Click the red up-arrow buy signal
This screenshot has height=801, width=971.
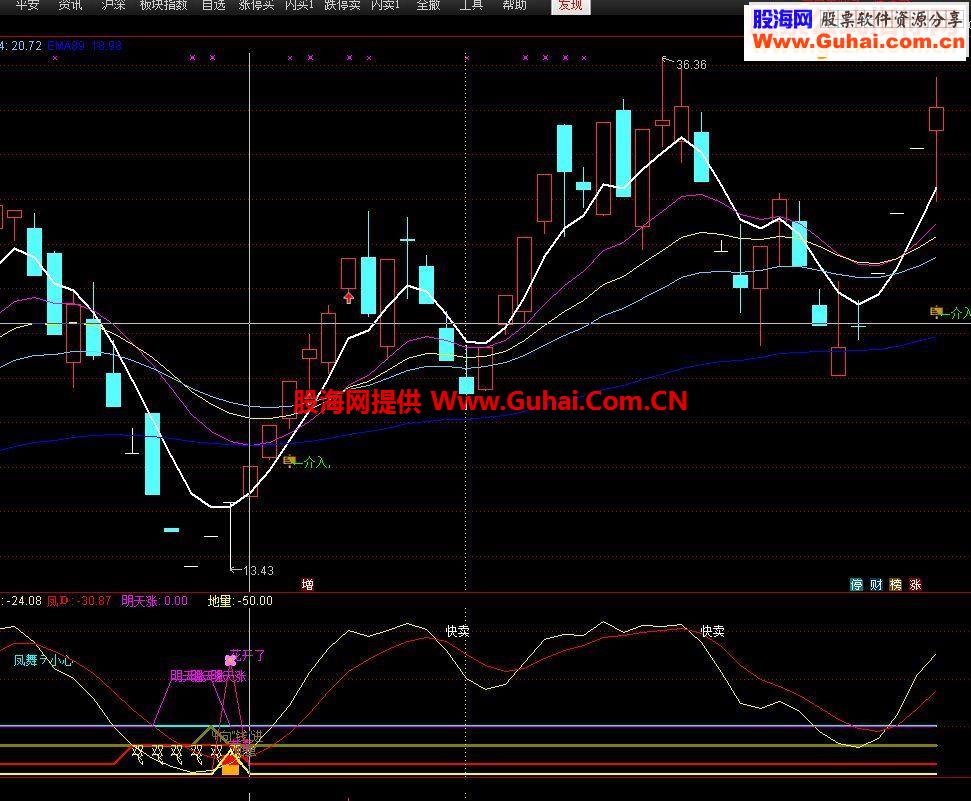[x=349, y=298]
